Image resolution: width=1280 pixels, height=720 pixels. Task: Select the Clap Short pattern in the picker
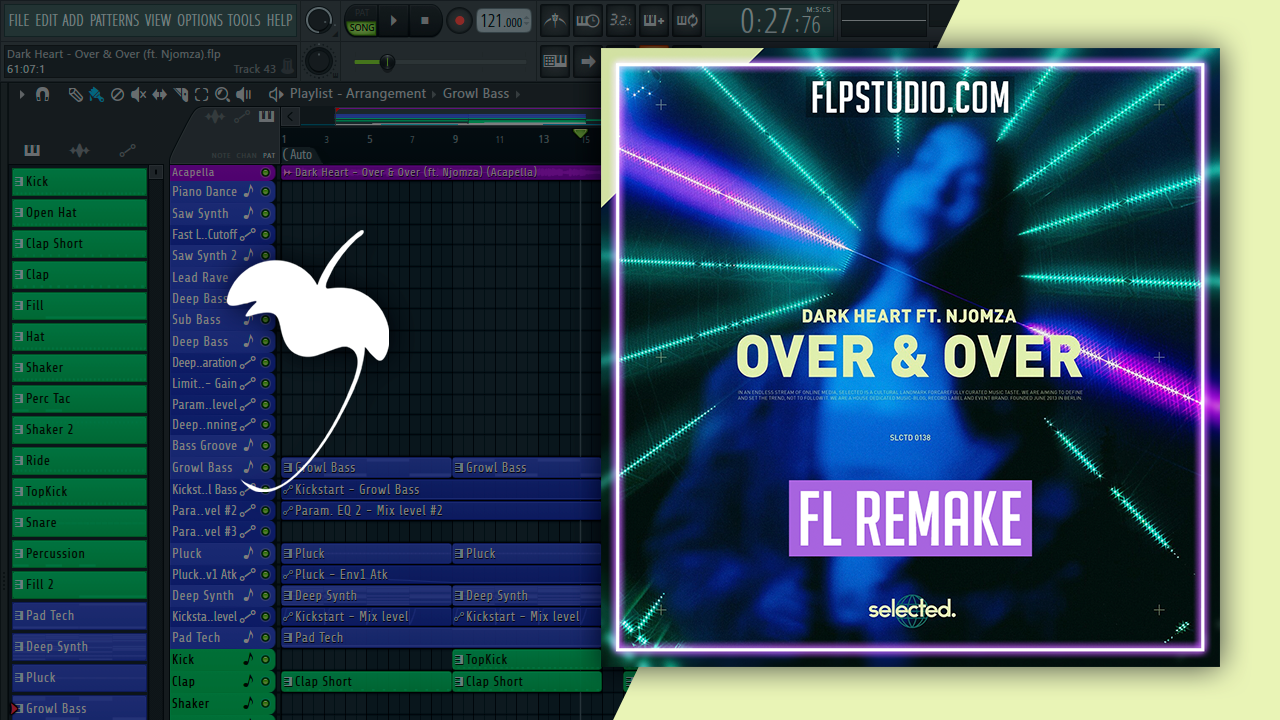click(x=79, y=244)
